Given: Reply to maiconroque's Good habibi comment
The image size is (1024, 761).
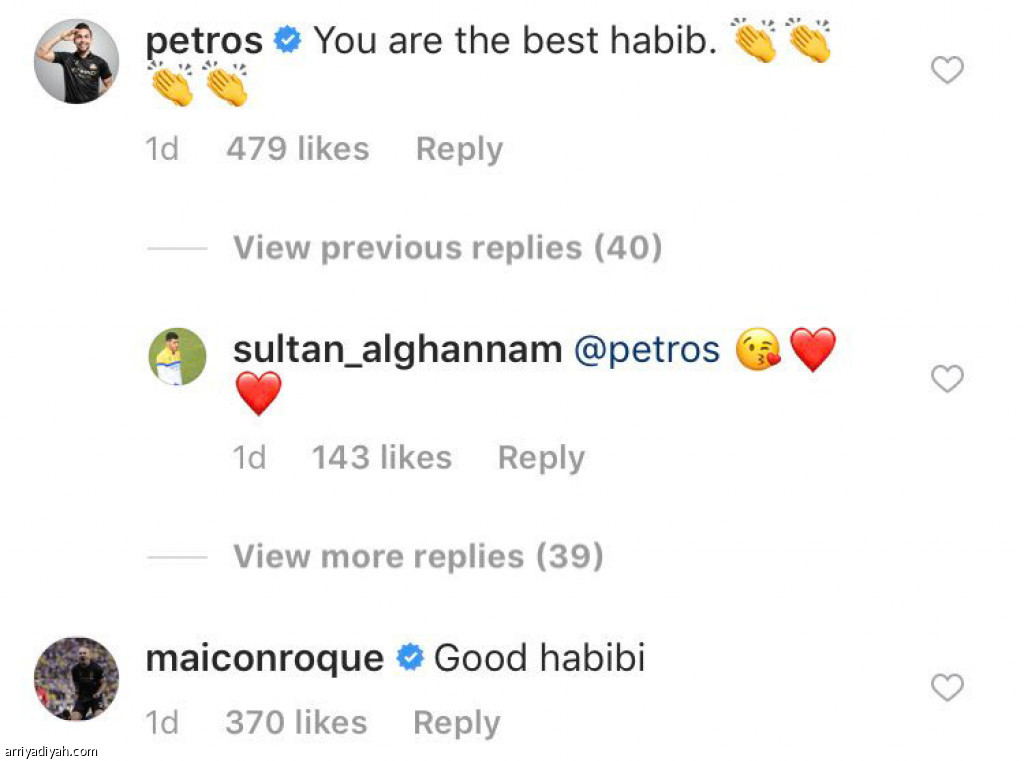Looking at the screenshot, I should 456,723.
